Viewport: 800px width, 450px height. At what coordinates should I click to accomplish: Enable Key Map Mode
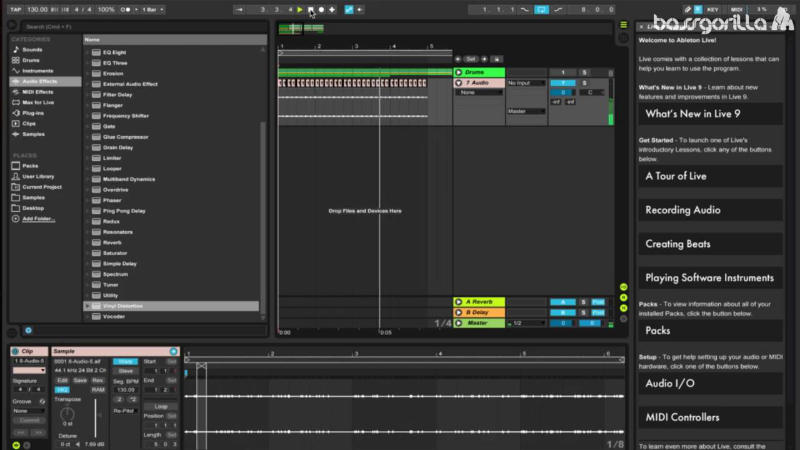coord(713,9)
